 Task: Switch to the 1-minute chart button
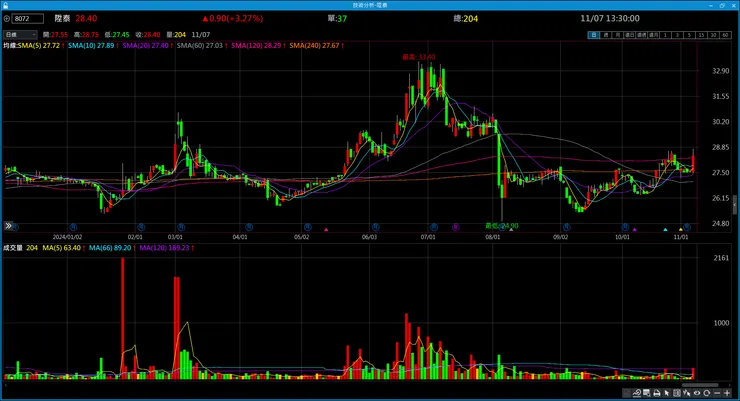click(x=665, y=35)
